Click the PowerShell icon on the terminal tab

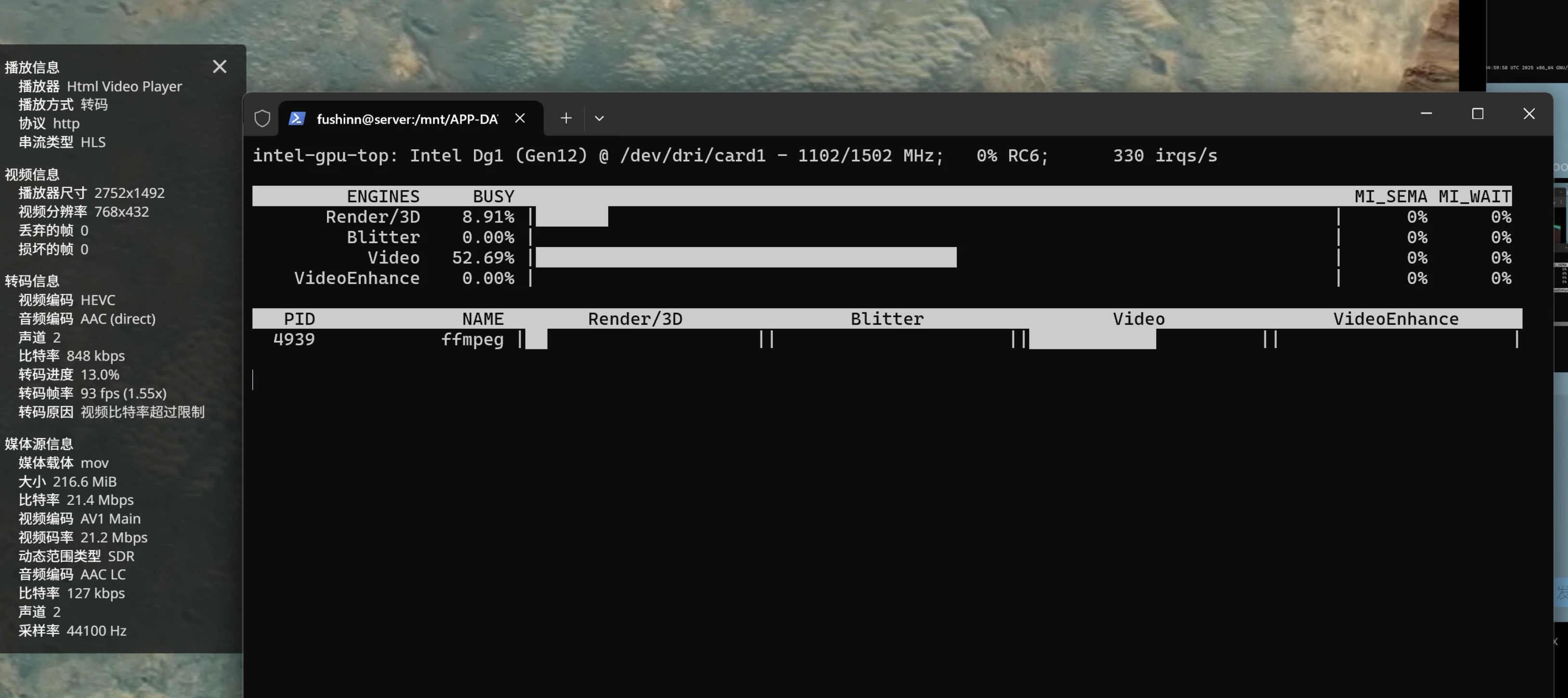pos(297,118)
